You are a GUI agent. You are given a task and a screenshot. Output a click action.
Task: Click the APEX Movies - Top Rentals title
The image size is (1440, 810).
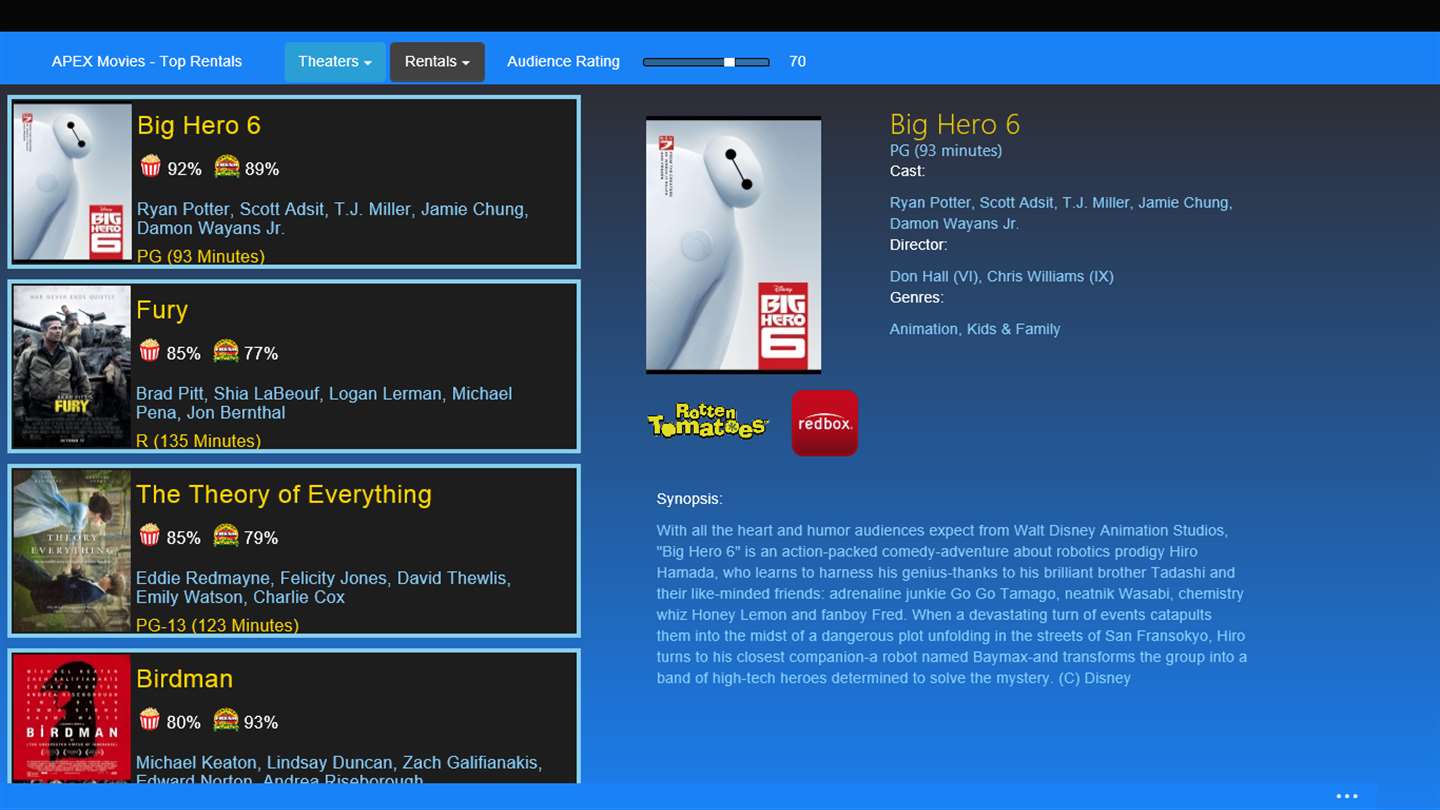click(147, 61)
